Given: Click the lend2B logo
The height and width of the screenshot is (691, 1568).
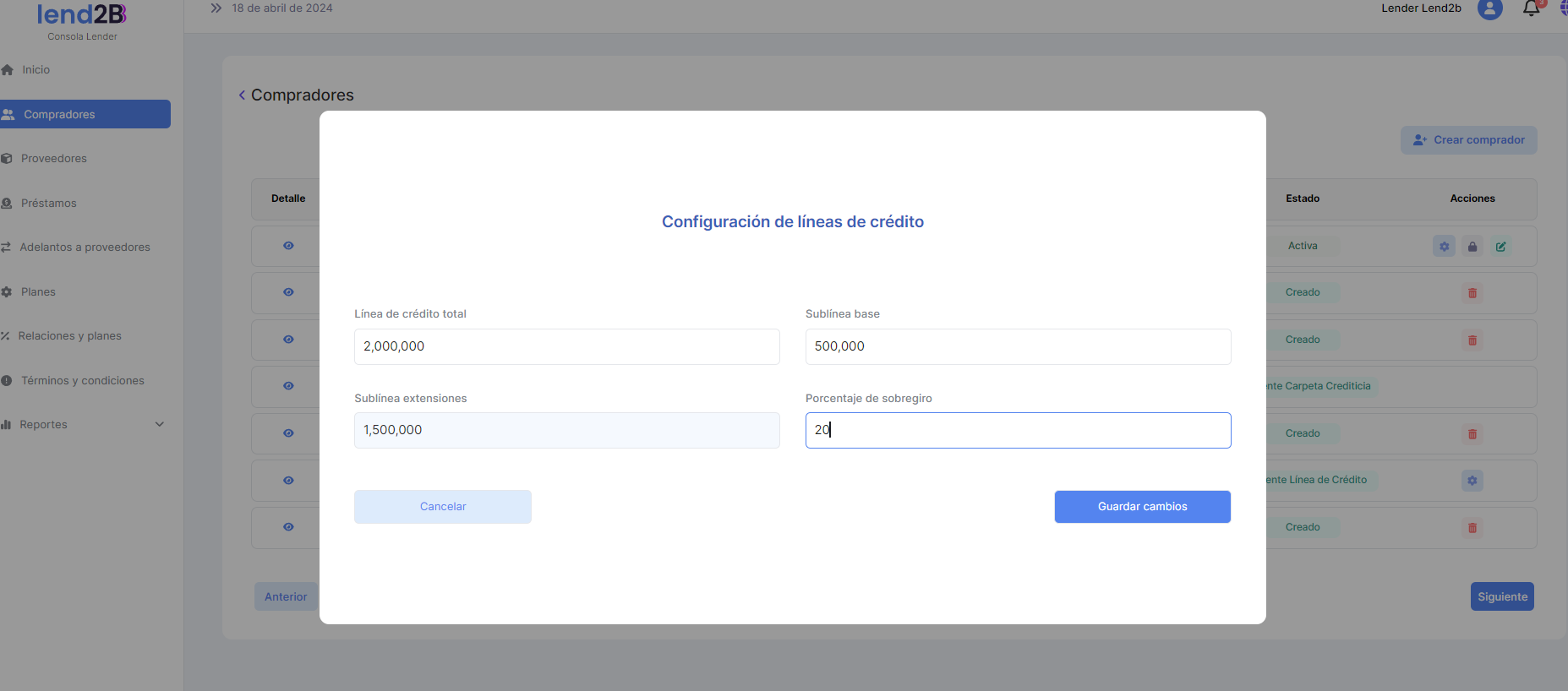Looking at the screenshot, I should [82, 14].
